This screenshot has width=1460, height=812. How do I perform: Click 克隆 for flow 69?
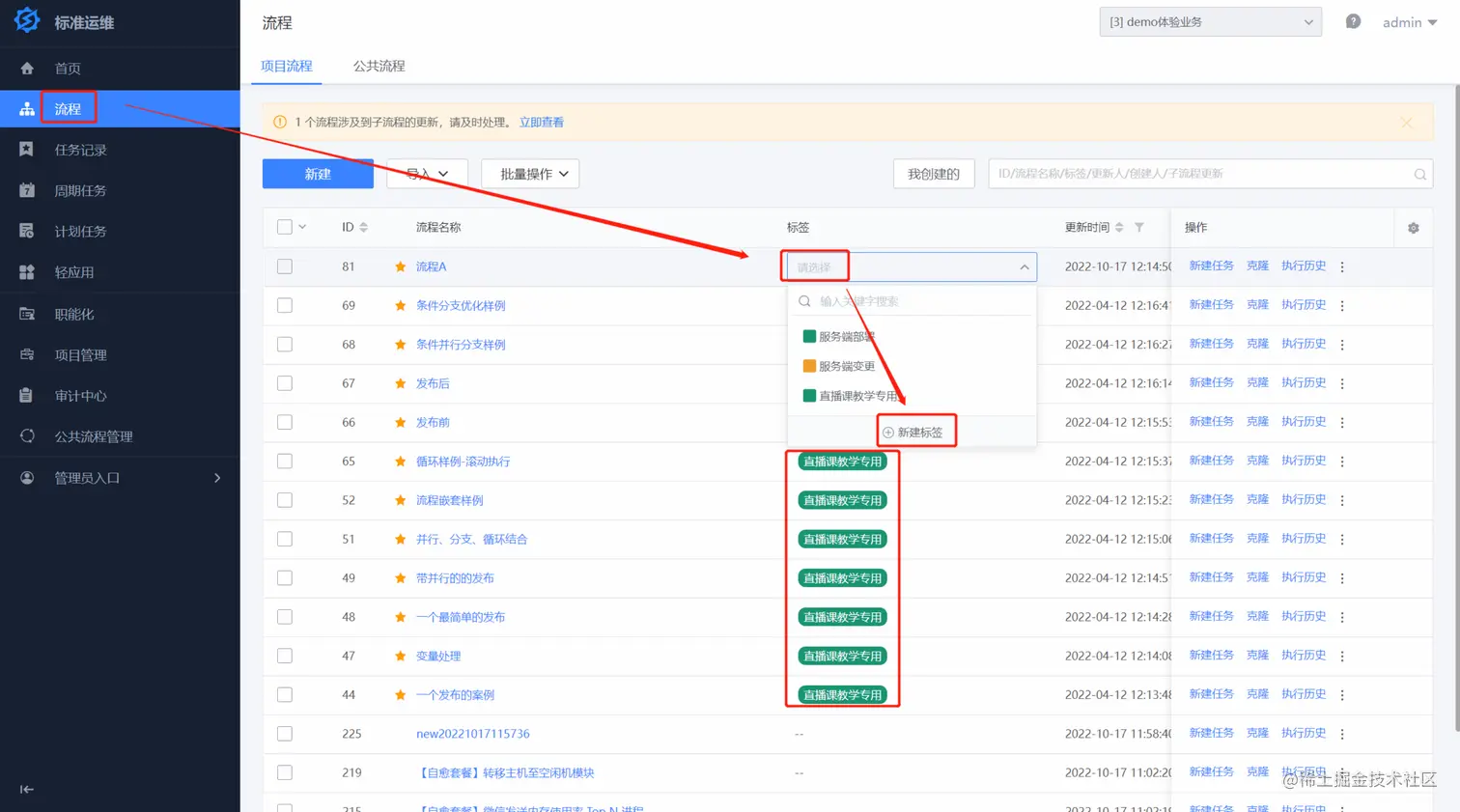click(1257, 304)
